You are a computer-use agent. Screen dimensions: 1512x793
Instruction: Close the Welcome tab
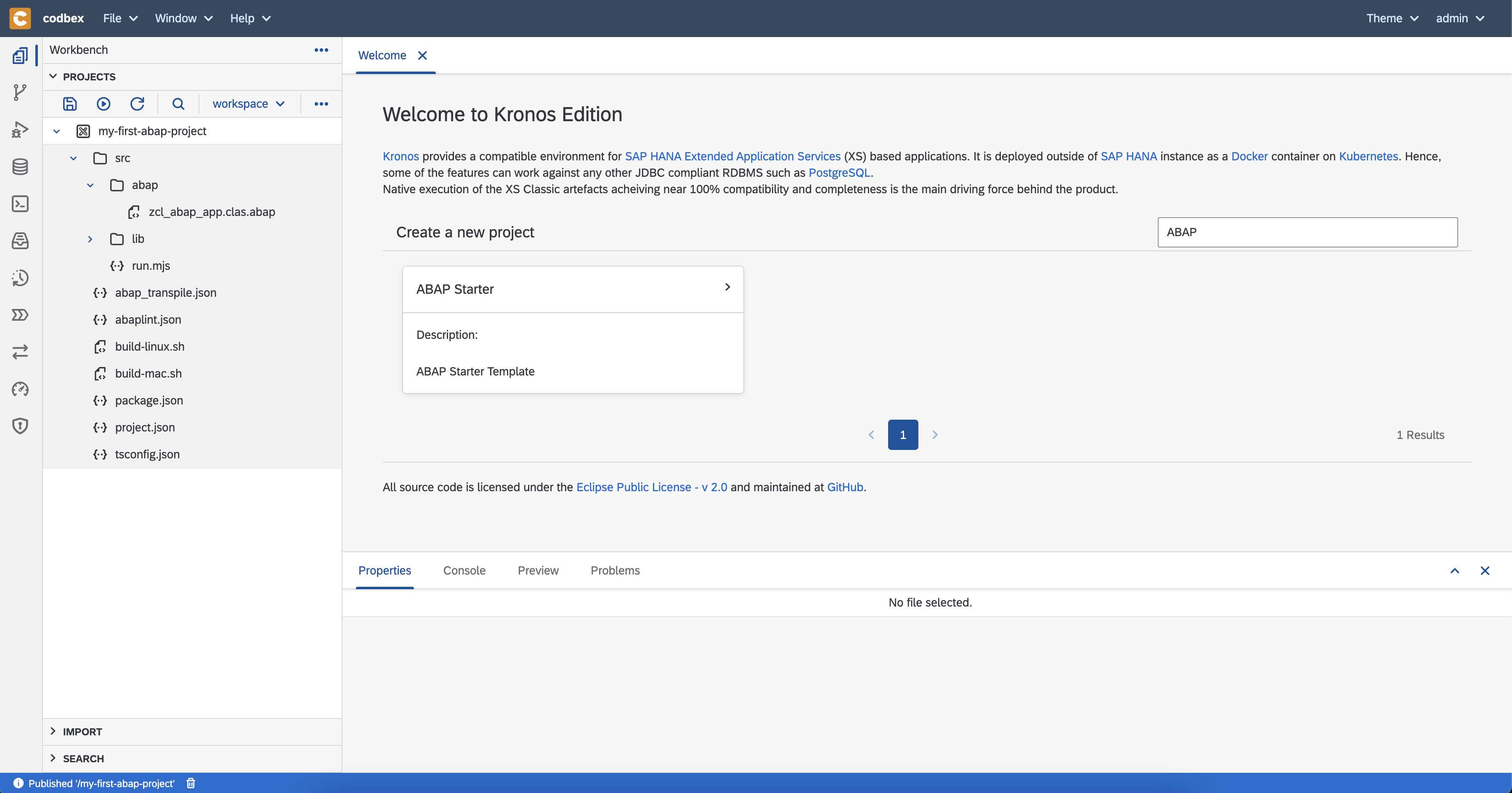(423, 55)
